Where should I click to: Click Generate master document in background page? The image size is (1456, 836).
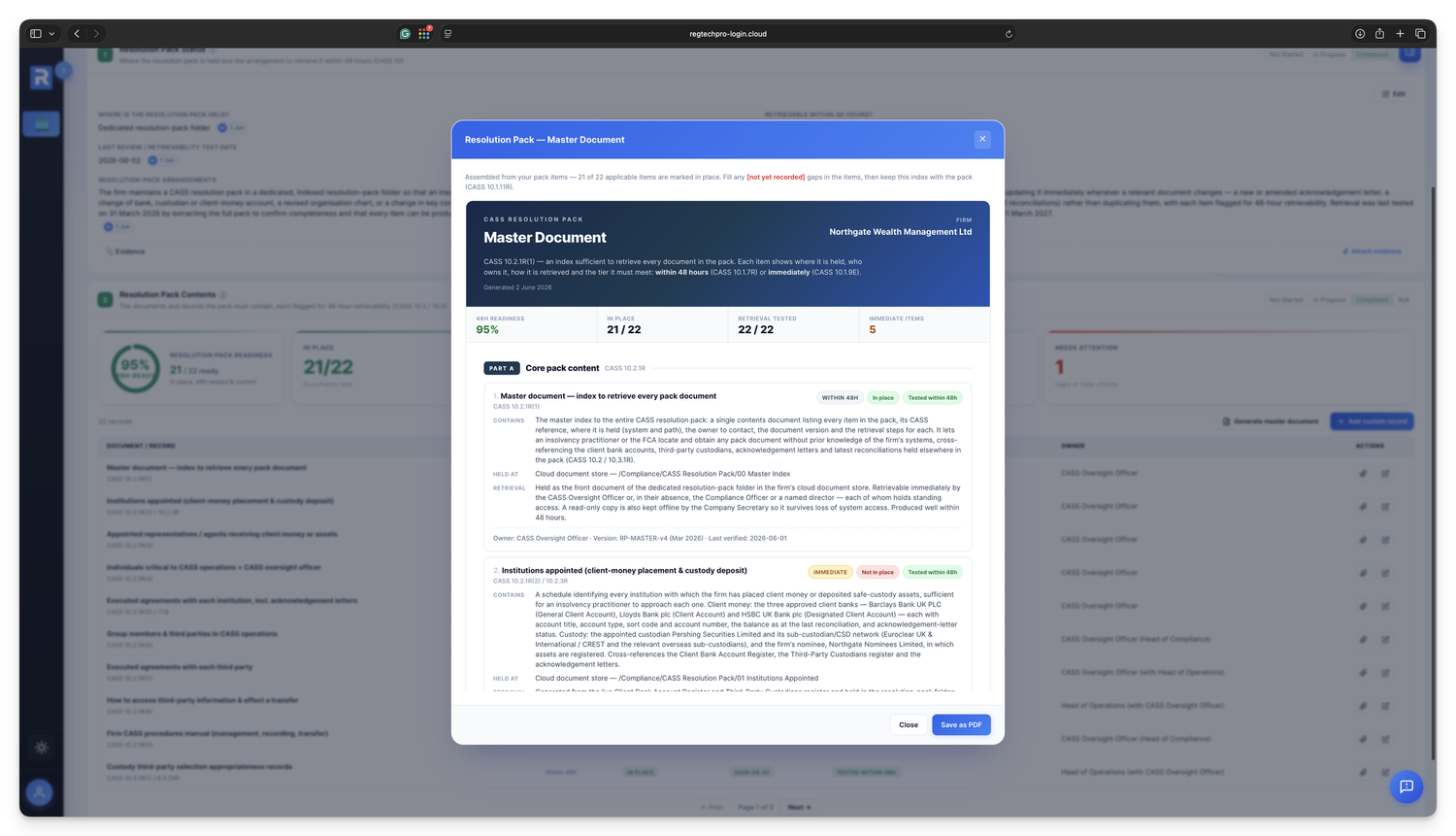pos(1272,421)
